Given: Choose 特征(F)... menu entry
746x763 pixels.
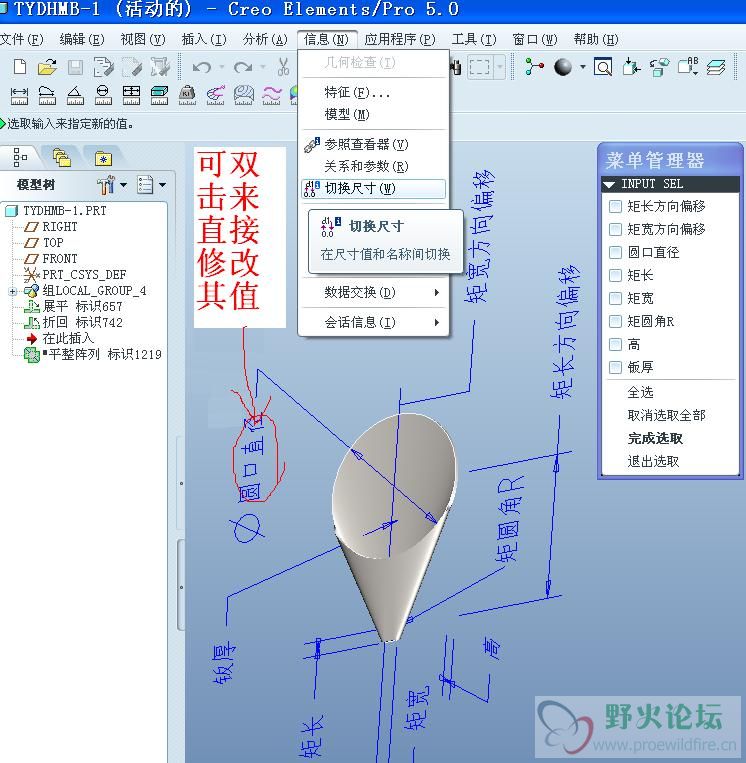Looking at the screenshot, I should [373, 92].
